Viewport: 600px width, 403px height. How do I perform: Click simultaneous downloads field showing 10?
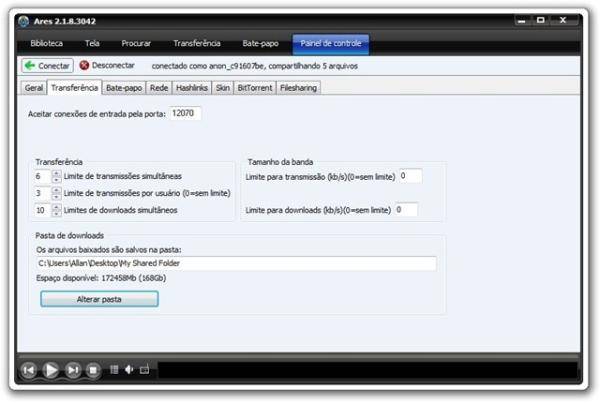pyautogui.click(x=42, y=210)
